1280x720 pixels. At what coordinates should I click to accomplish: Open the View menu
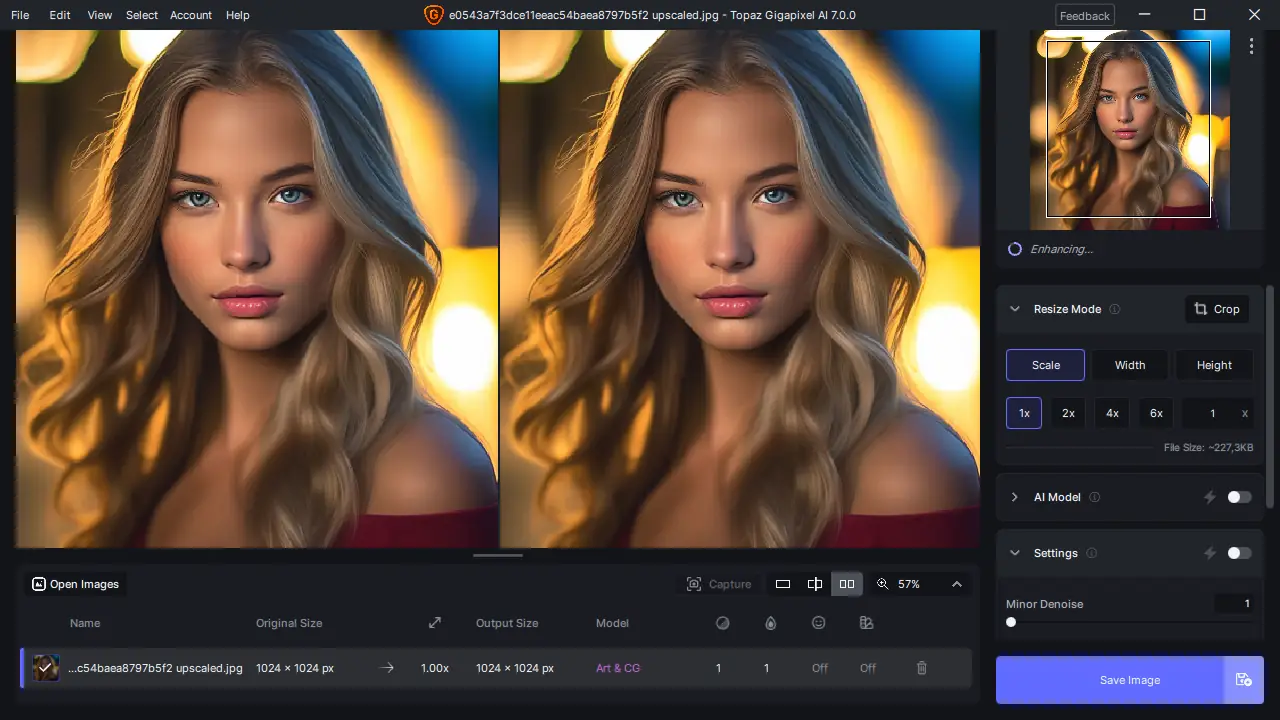(x=99, y=15)
